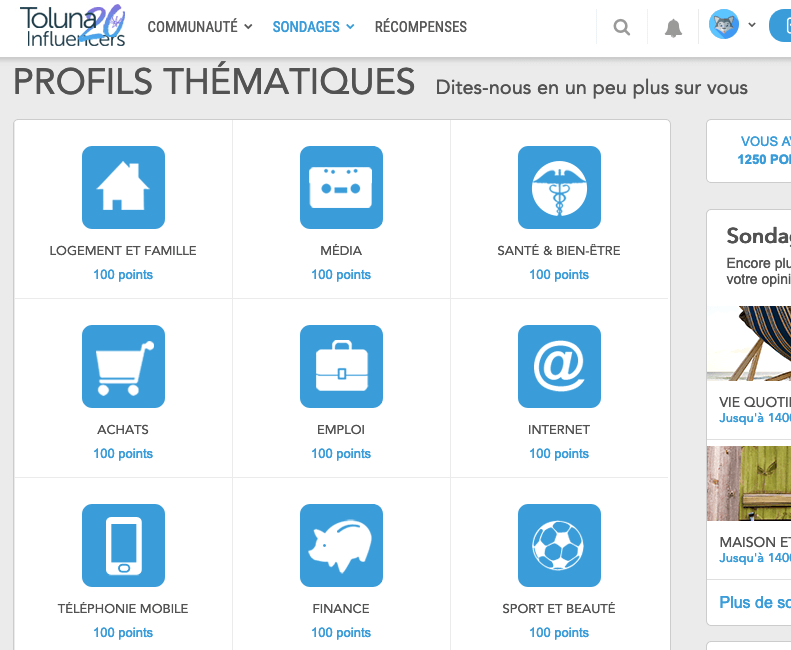Open the Sport et Beauté soccer ball icon
The width and height of the screenshot is (791, 650).
[x=559, y=545]
